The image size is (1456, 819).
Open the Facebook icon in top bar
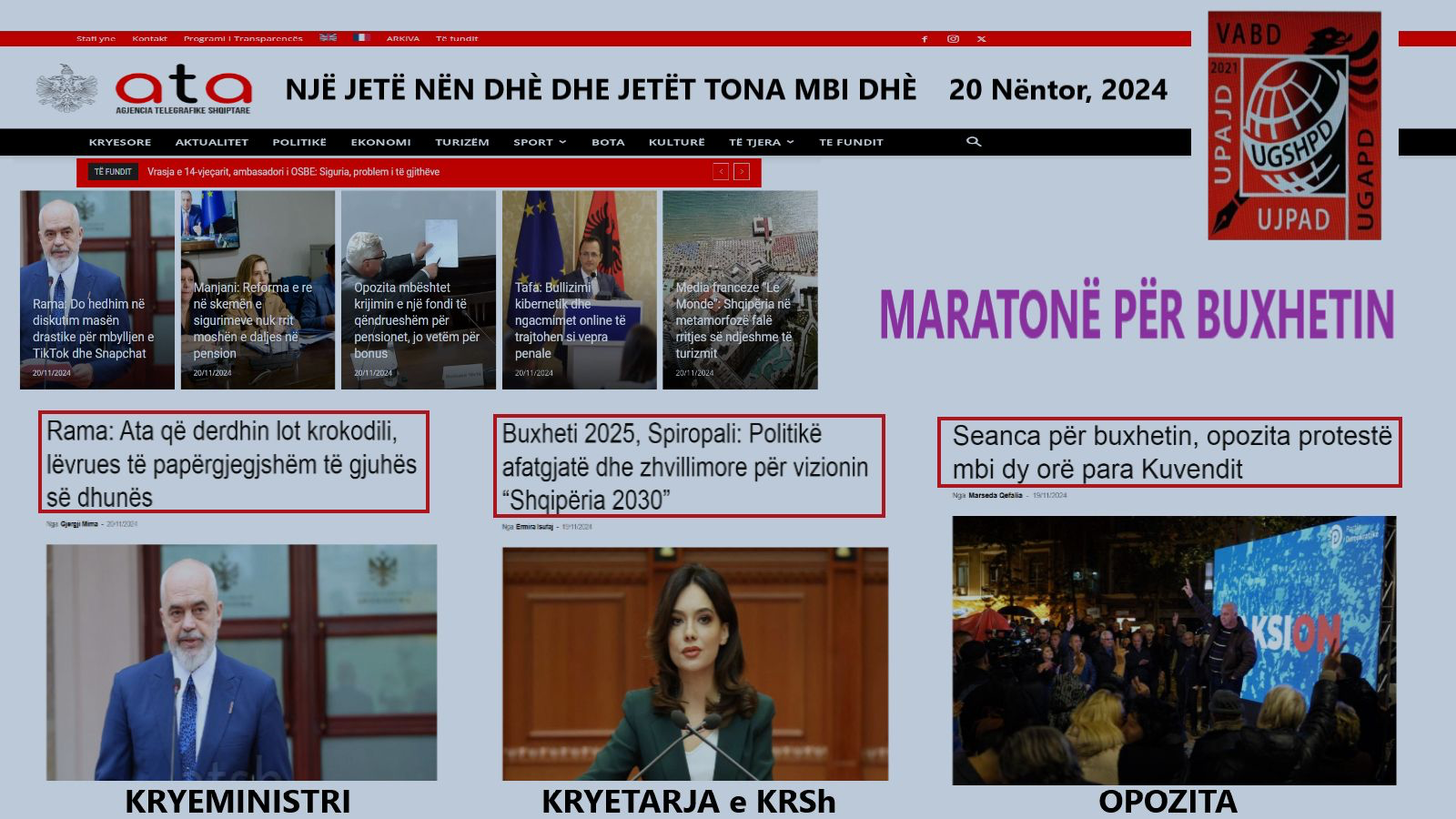tap(925, 39)
